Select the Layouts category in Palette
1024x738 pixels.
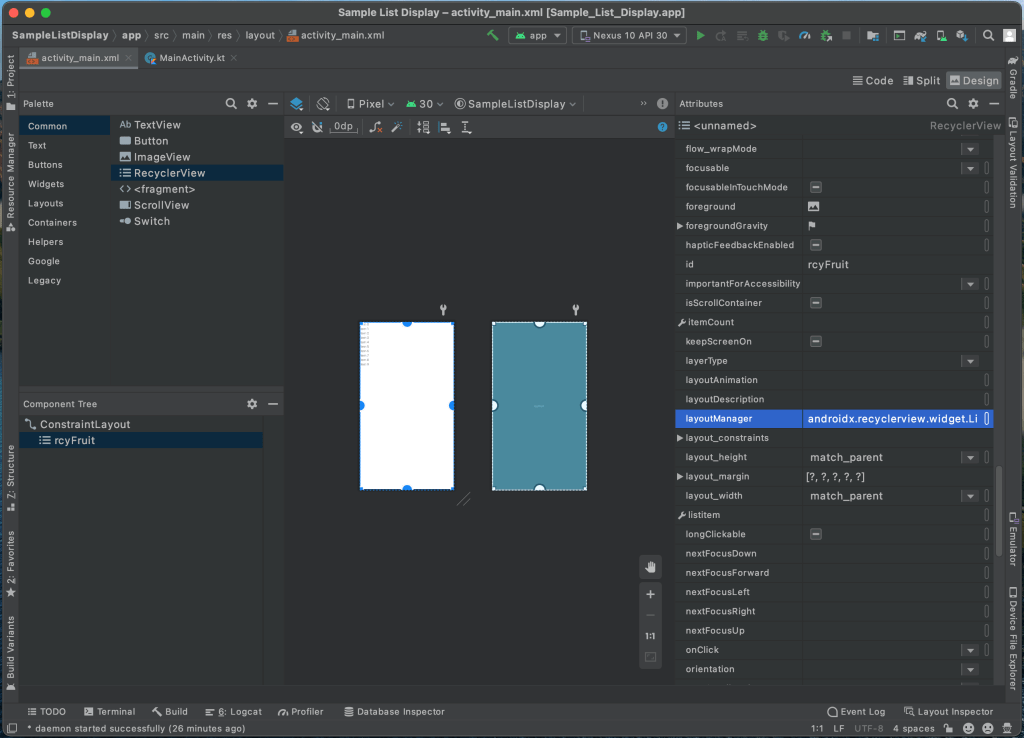click(x=46, y=203)
